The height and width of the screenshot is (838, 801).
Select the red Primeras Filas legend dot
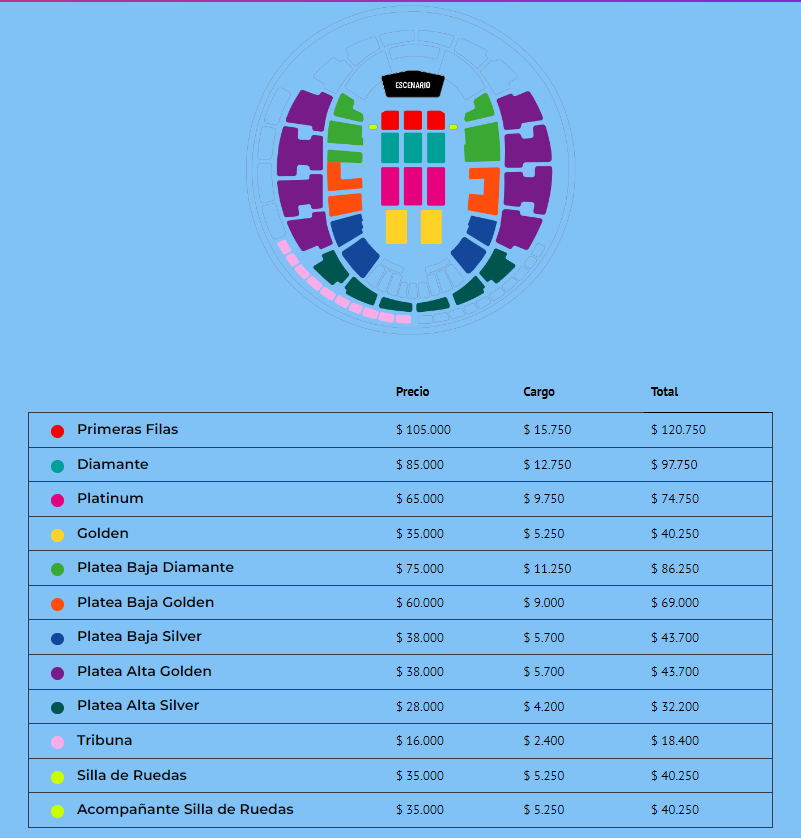click(57, 431)
